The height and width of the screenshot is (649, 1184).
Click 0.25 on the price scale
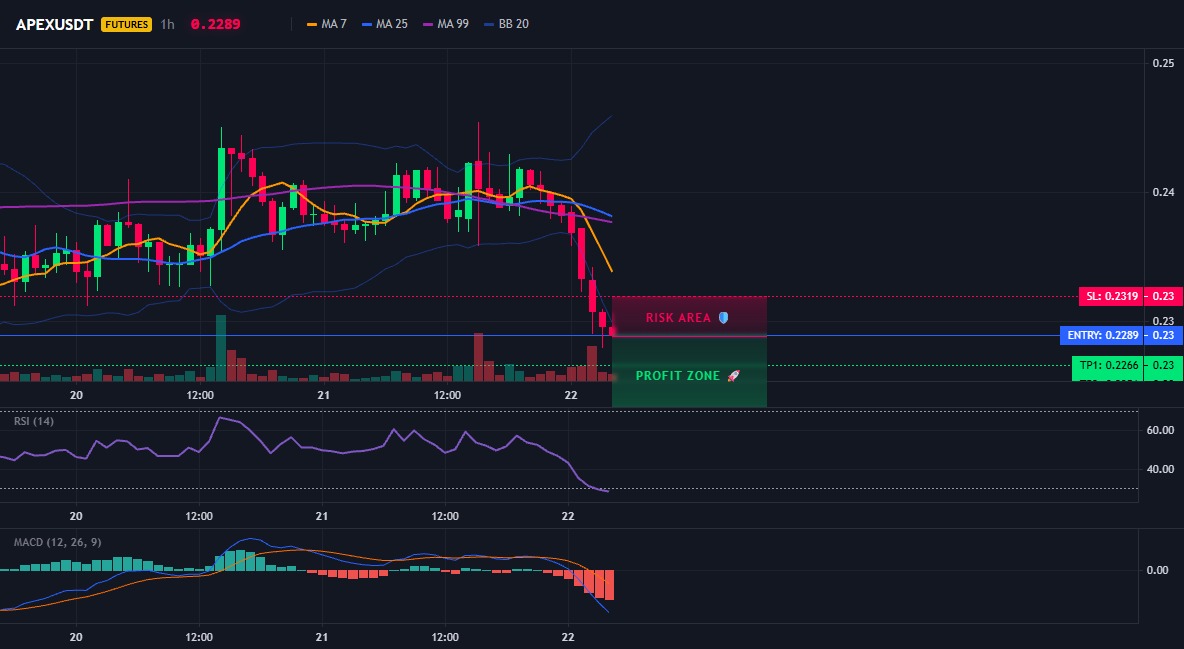tap(1164, 63)
